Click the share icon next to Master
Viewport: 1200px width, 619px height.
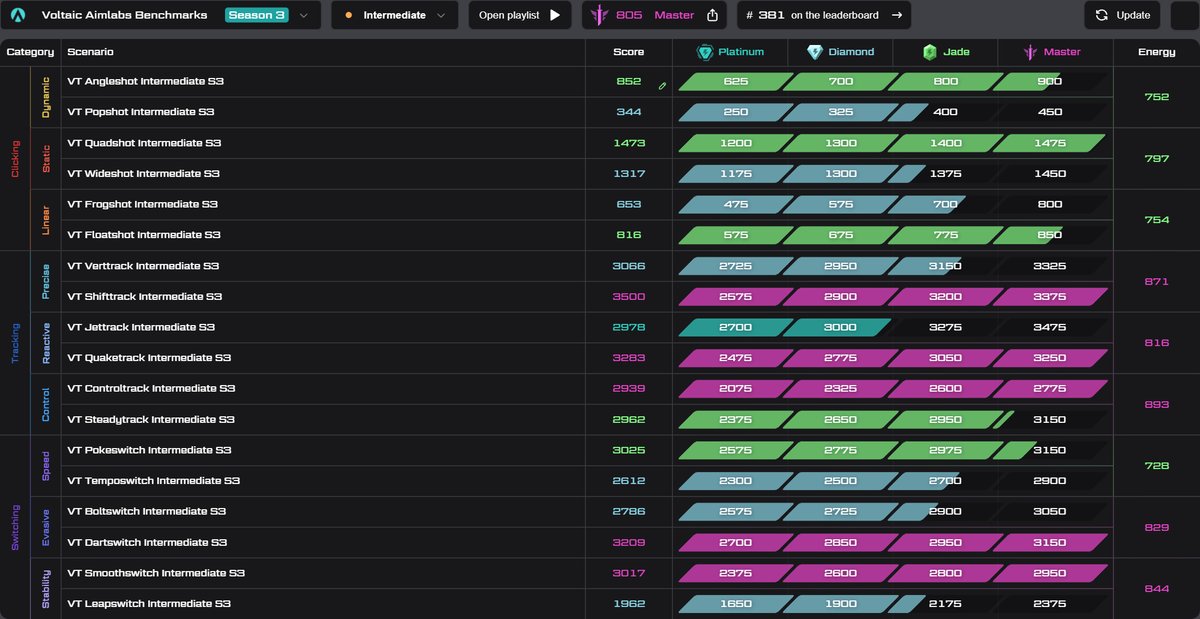(x=712, y=15)
